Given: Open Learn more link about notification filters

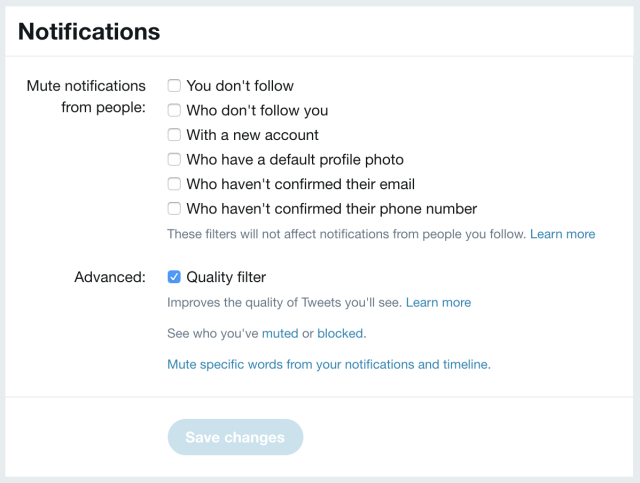Looking at the screenshot, I should (x=562, y=234).
